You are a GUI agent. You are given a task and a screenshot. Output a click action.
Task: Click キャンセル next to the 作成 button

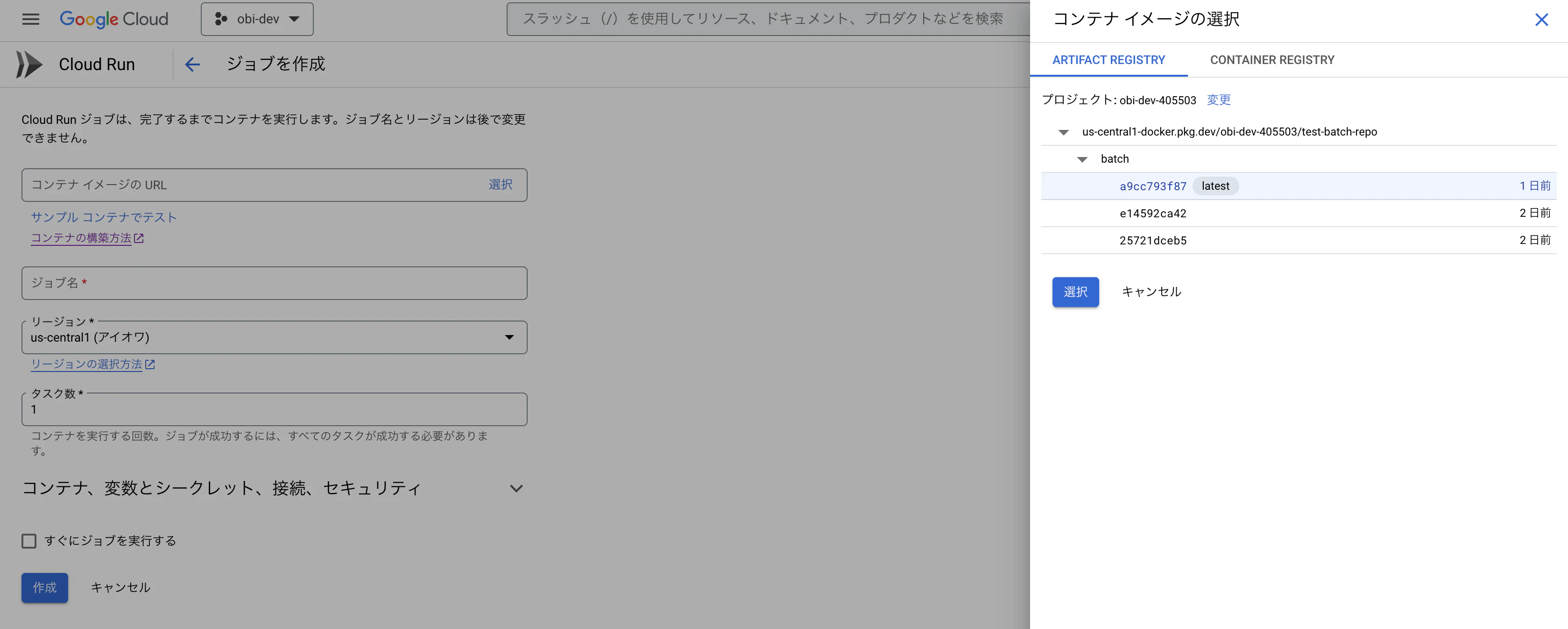click(x=120, y=587)
